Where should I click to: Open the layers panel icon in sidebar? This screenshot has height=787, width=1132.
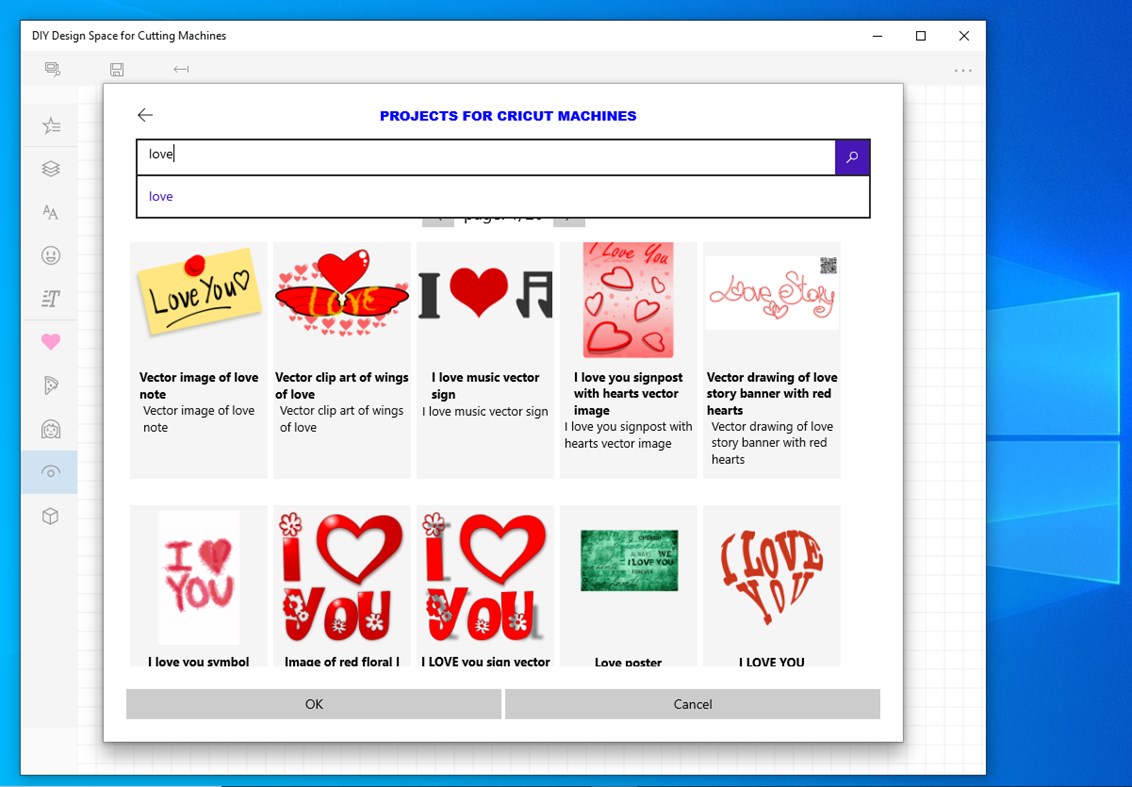[50, 168]
